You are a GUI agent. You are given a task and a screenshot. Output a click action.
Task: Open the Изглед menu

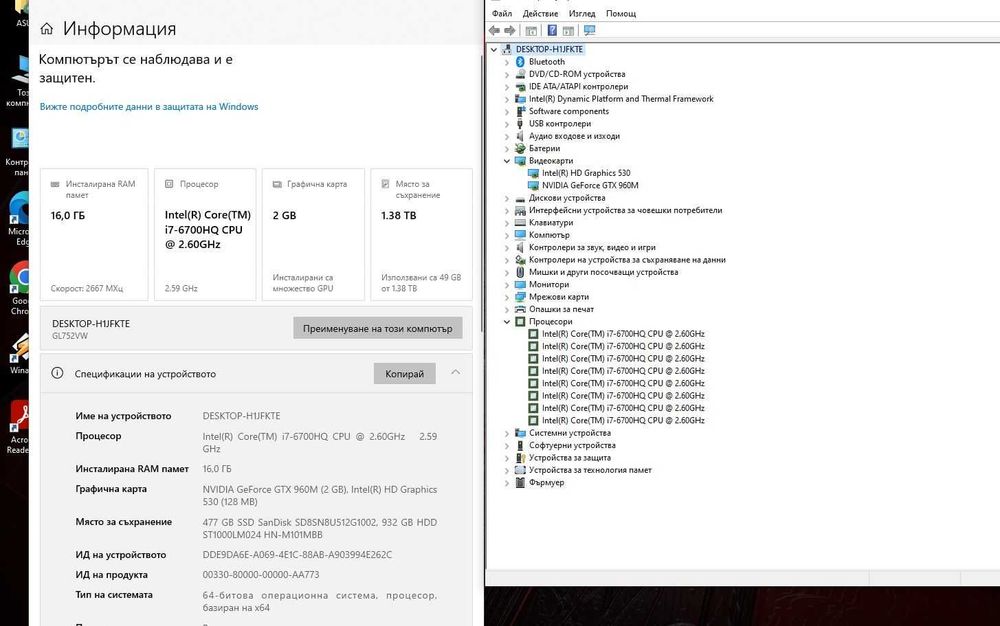click(x=582, y=13)
